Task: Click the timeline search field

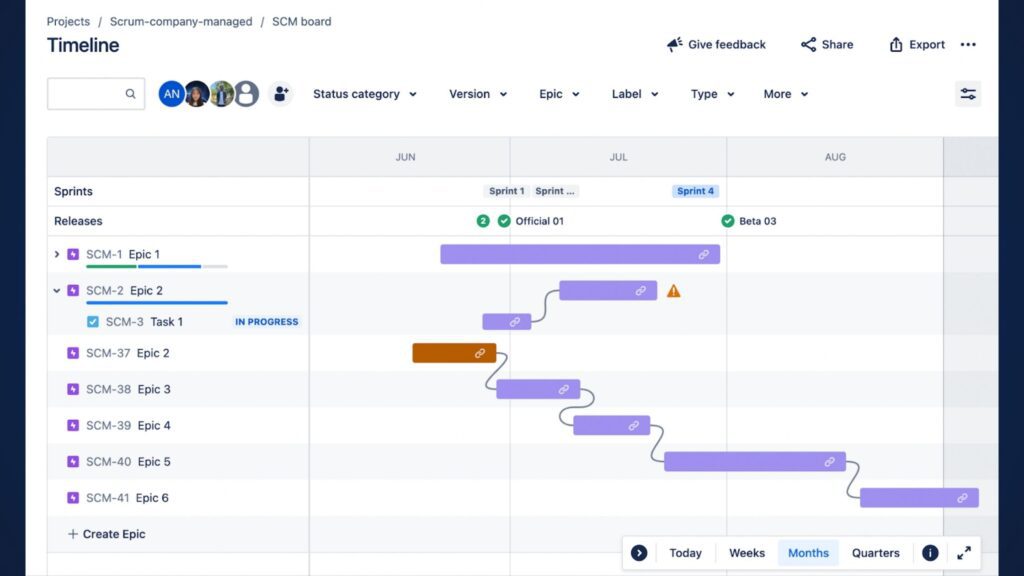Action: [96, 93]
